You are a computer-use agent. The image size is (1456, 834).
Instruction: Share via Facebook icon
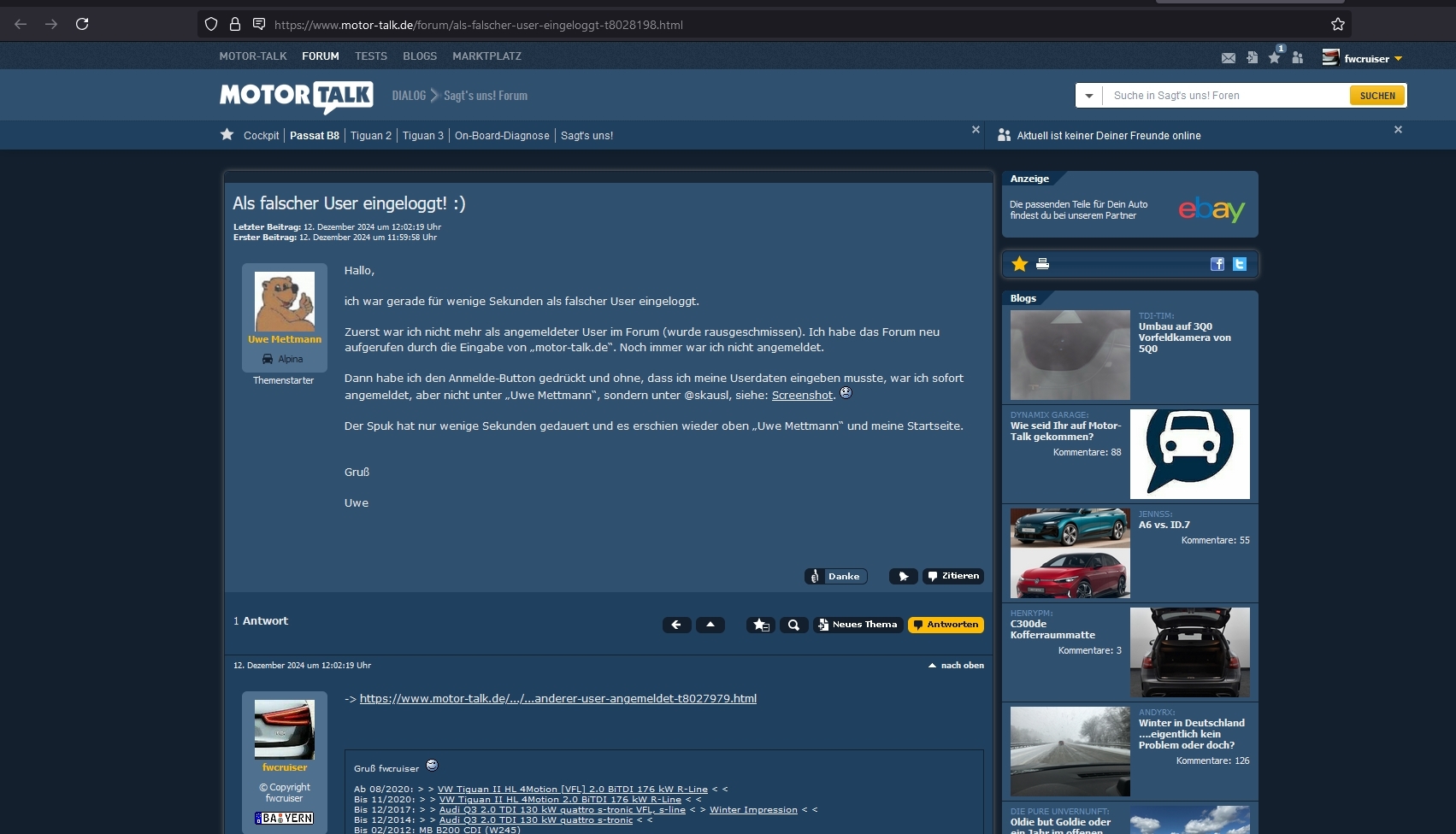click(x=1217, y=264)
